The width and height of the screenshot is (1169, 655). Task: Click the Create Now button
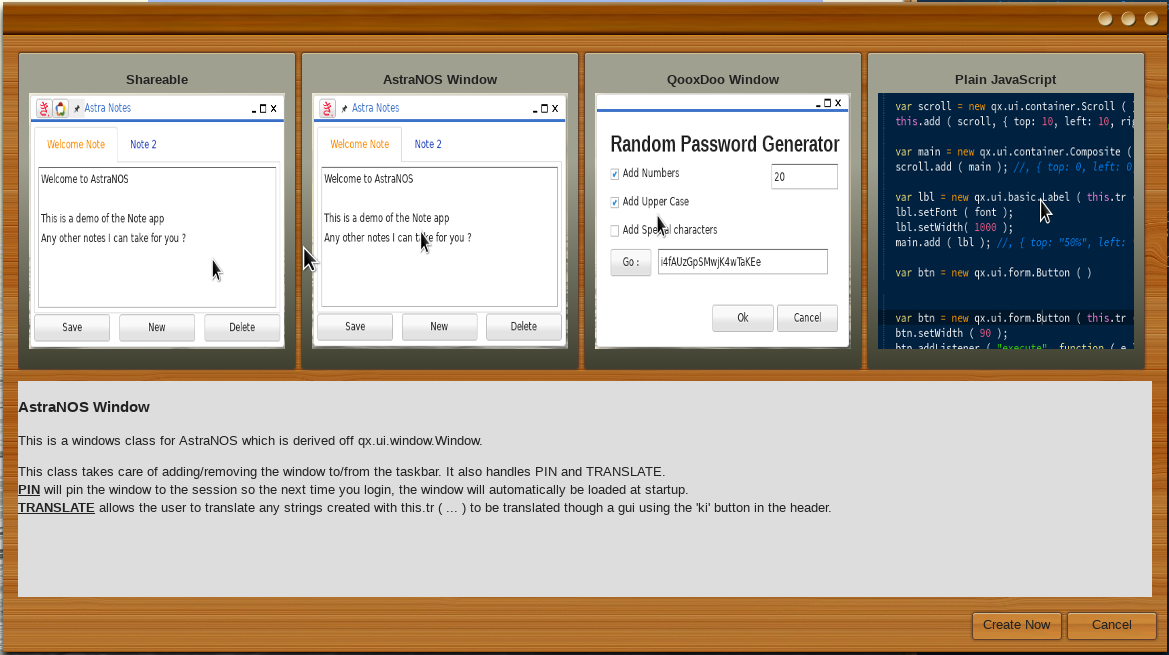pyautogui.click(x=1016, y=625)
